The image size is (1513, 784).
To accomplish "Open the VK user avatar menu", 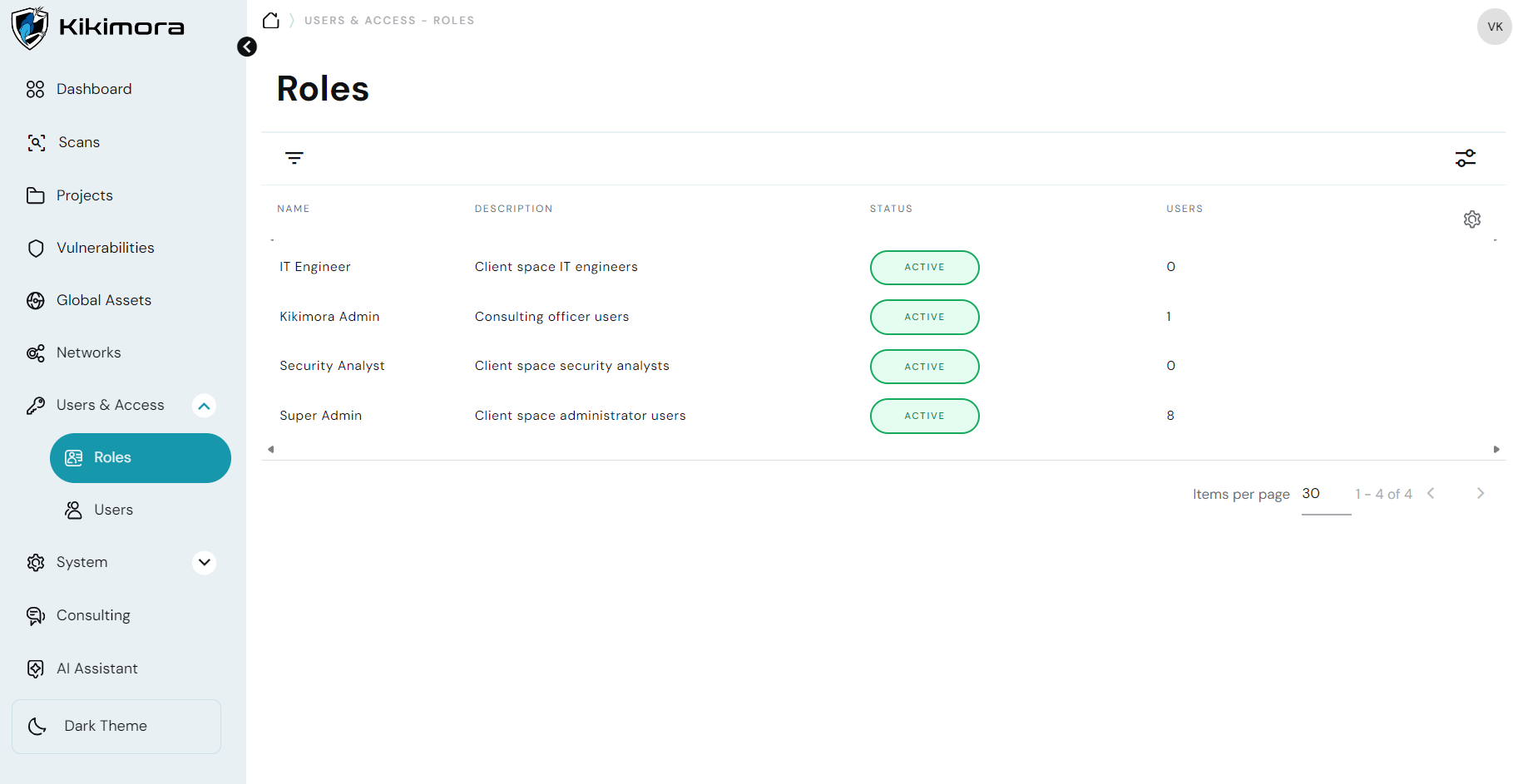I will (1494, 27).
